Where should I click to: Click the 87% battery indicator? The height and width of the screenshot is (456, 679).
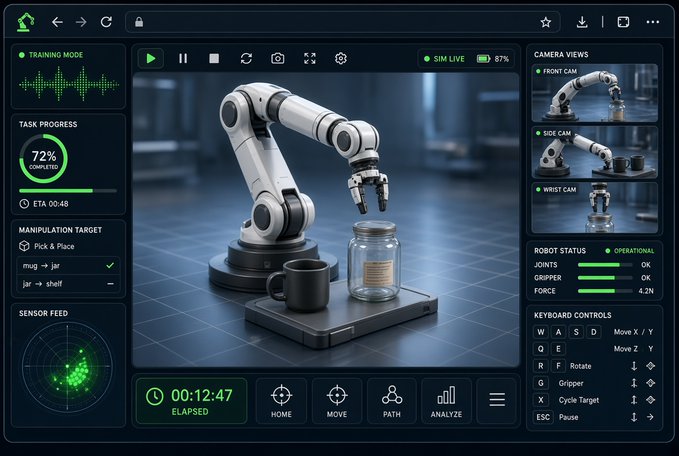pos(493,59)
